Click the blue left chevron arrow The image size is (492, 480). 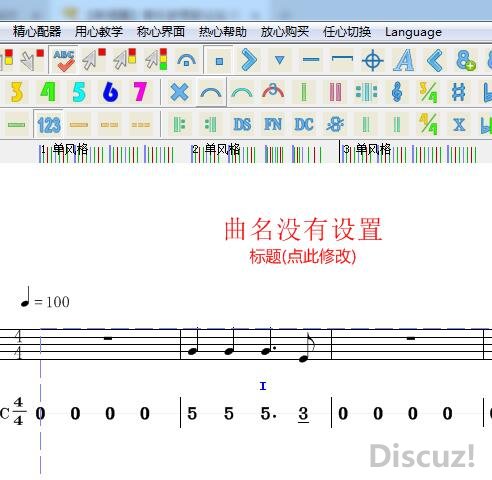(435, 60)
